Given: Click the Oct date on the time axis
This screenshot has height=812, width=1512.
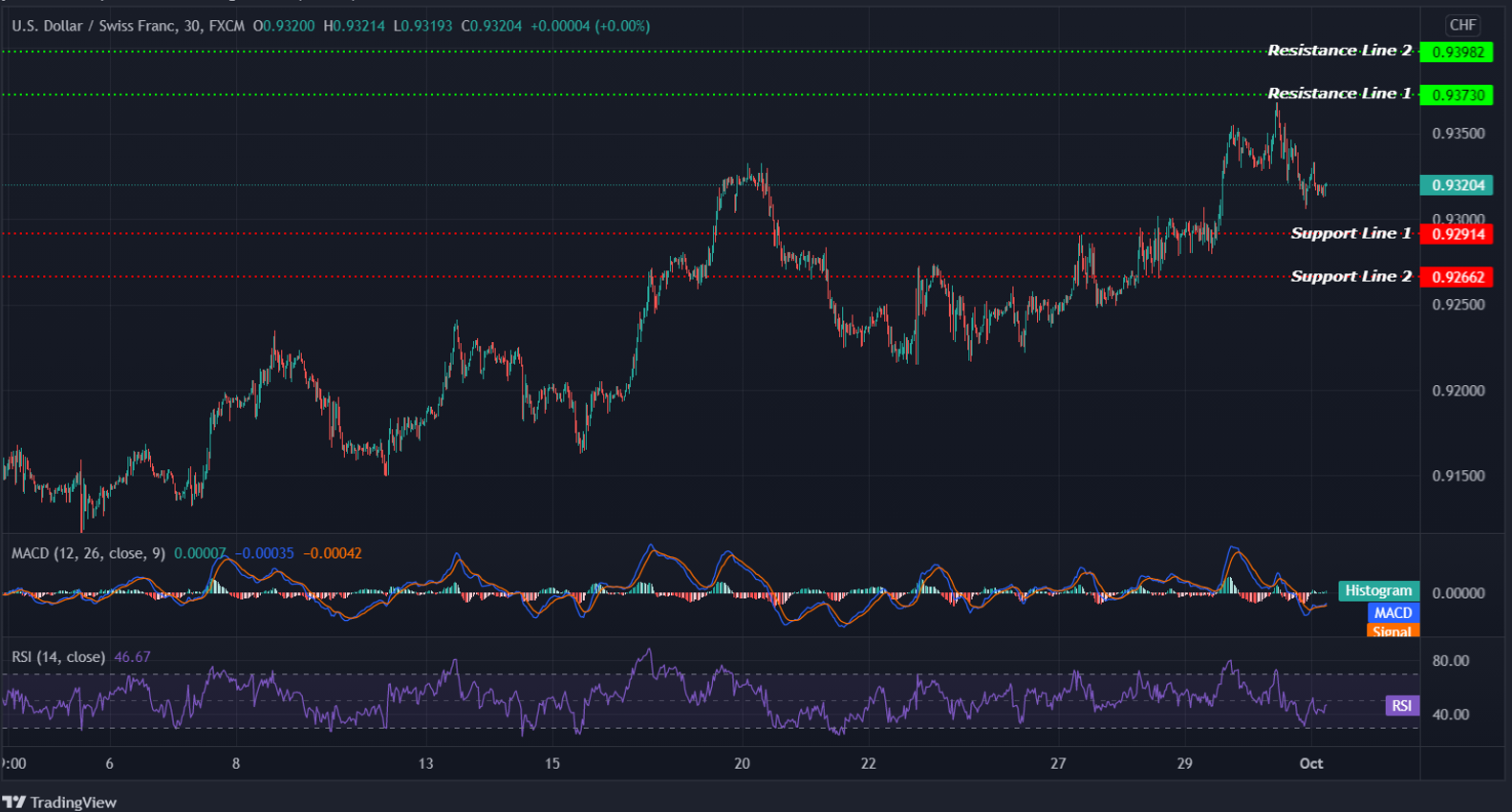Looking at the screenshot, I should (1311, 763).
